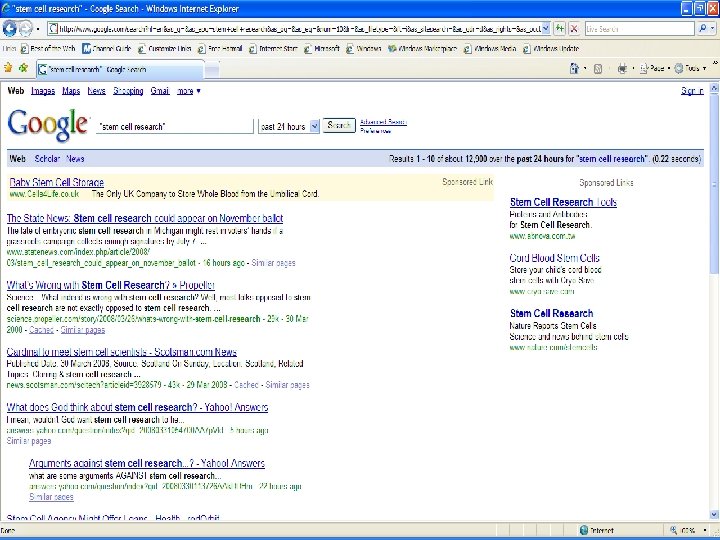
Task: Open Google Shopping link
Action: pos(128,91)
